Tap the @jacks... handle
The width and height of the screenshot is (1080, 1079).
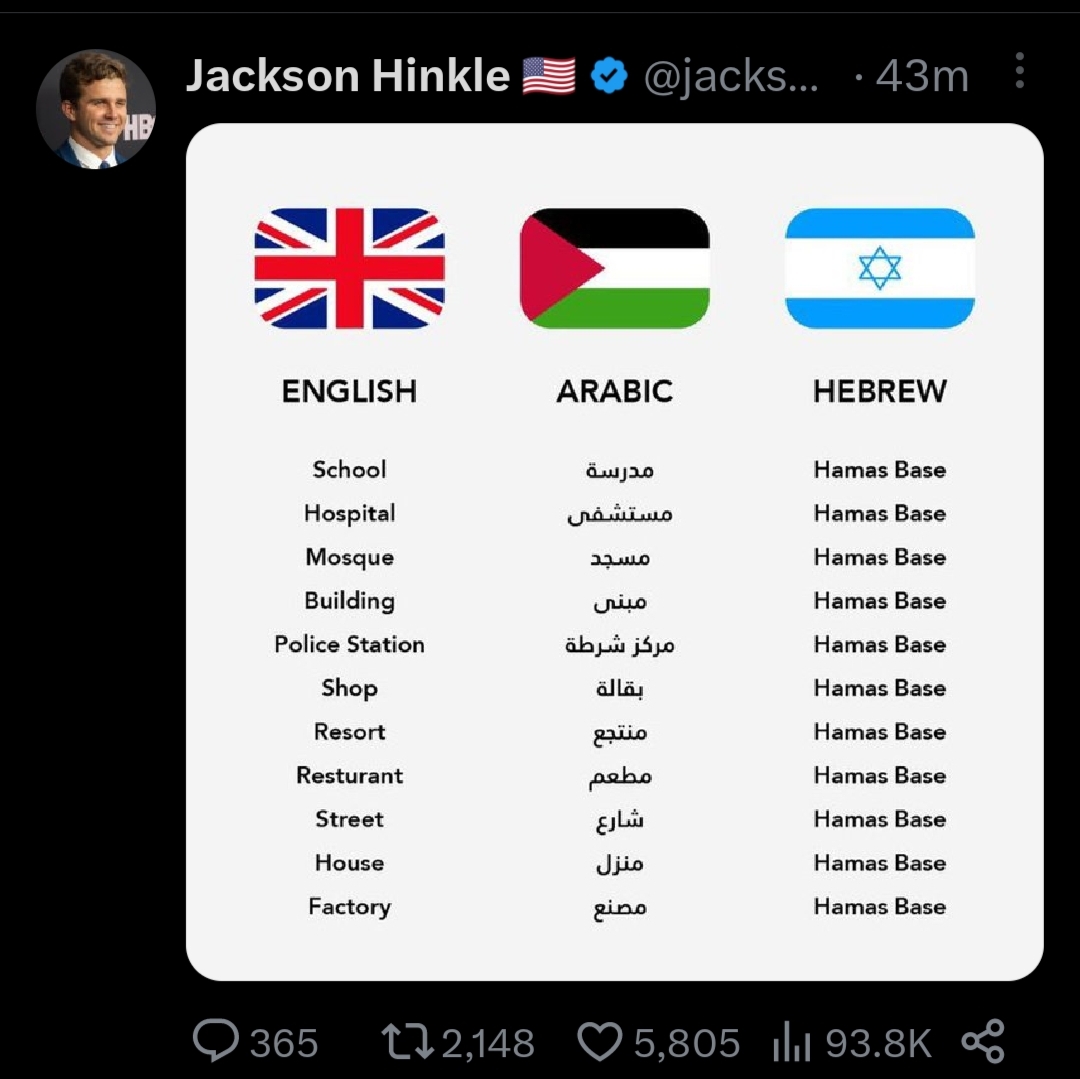click(731, 76)
